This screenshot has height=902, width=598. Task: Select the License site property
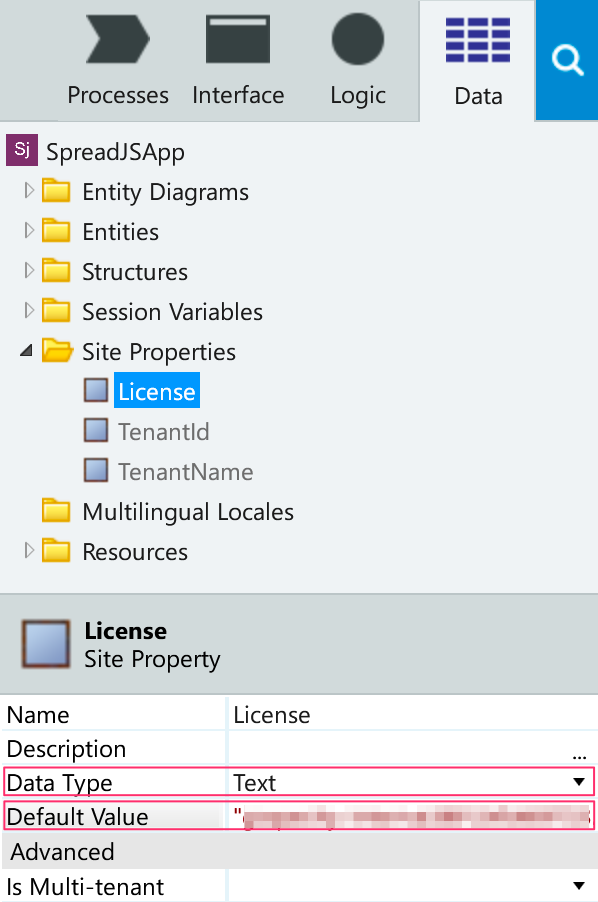point(156,391)
